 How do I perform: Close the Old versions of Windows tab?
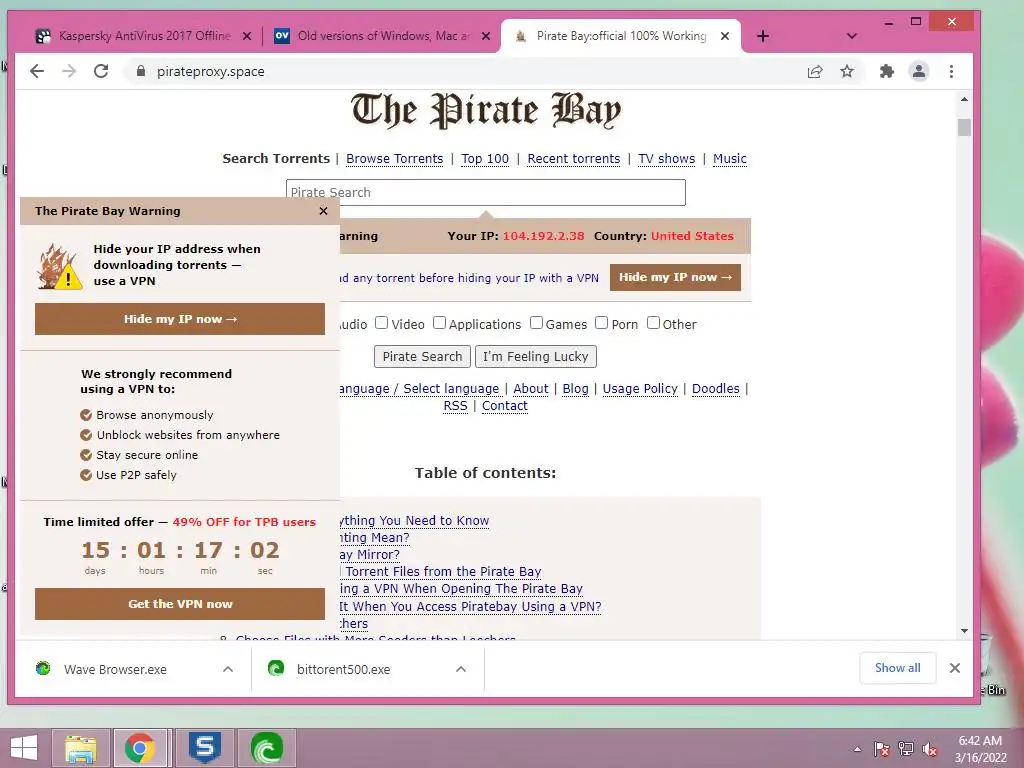click(x=486, y=36)
